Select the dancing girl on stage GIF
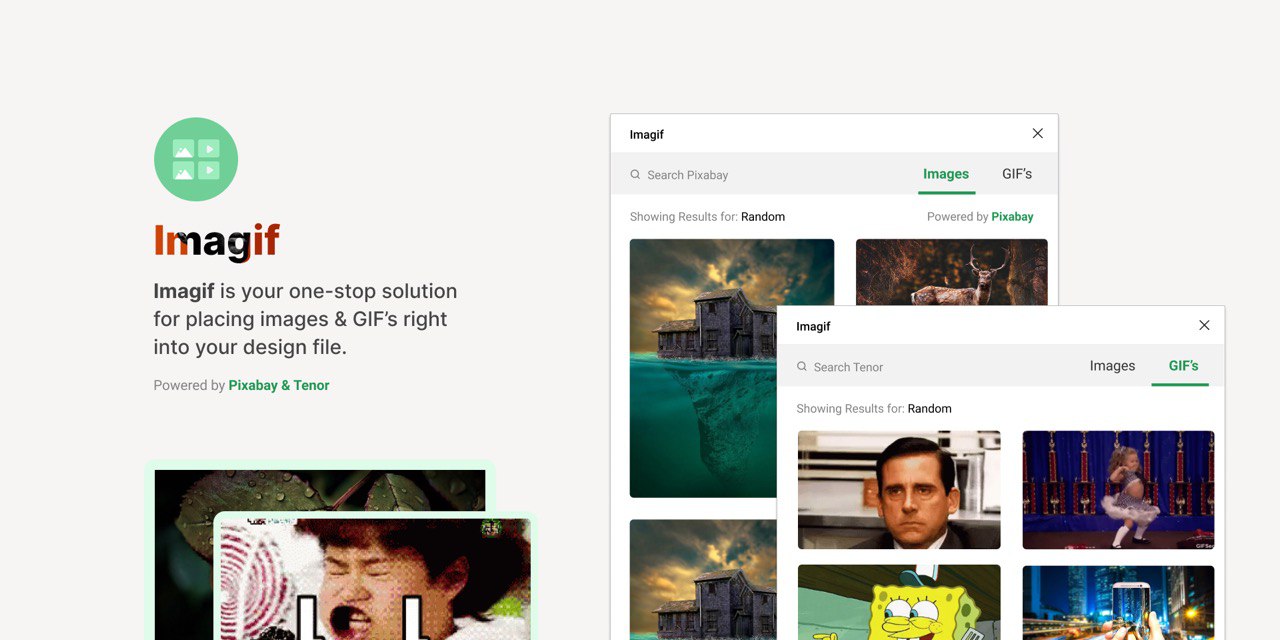Screen dimensions: 1280x640 1118,490
